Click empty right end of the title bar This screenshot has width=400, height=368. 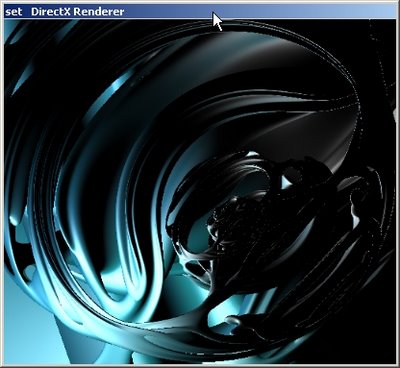click(317, 12)
